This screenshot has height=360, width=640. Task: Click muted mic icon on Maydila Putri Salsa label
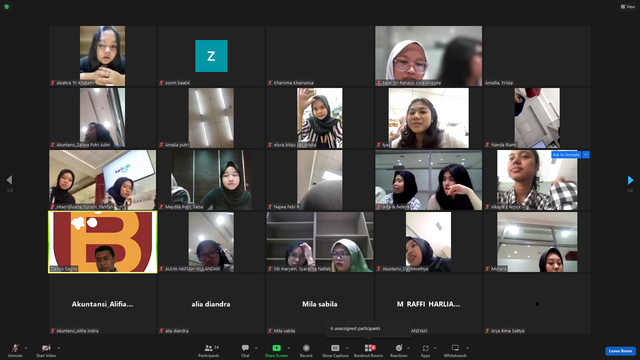(x=161, y=207)
